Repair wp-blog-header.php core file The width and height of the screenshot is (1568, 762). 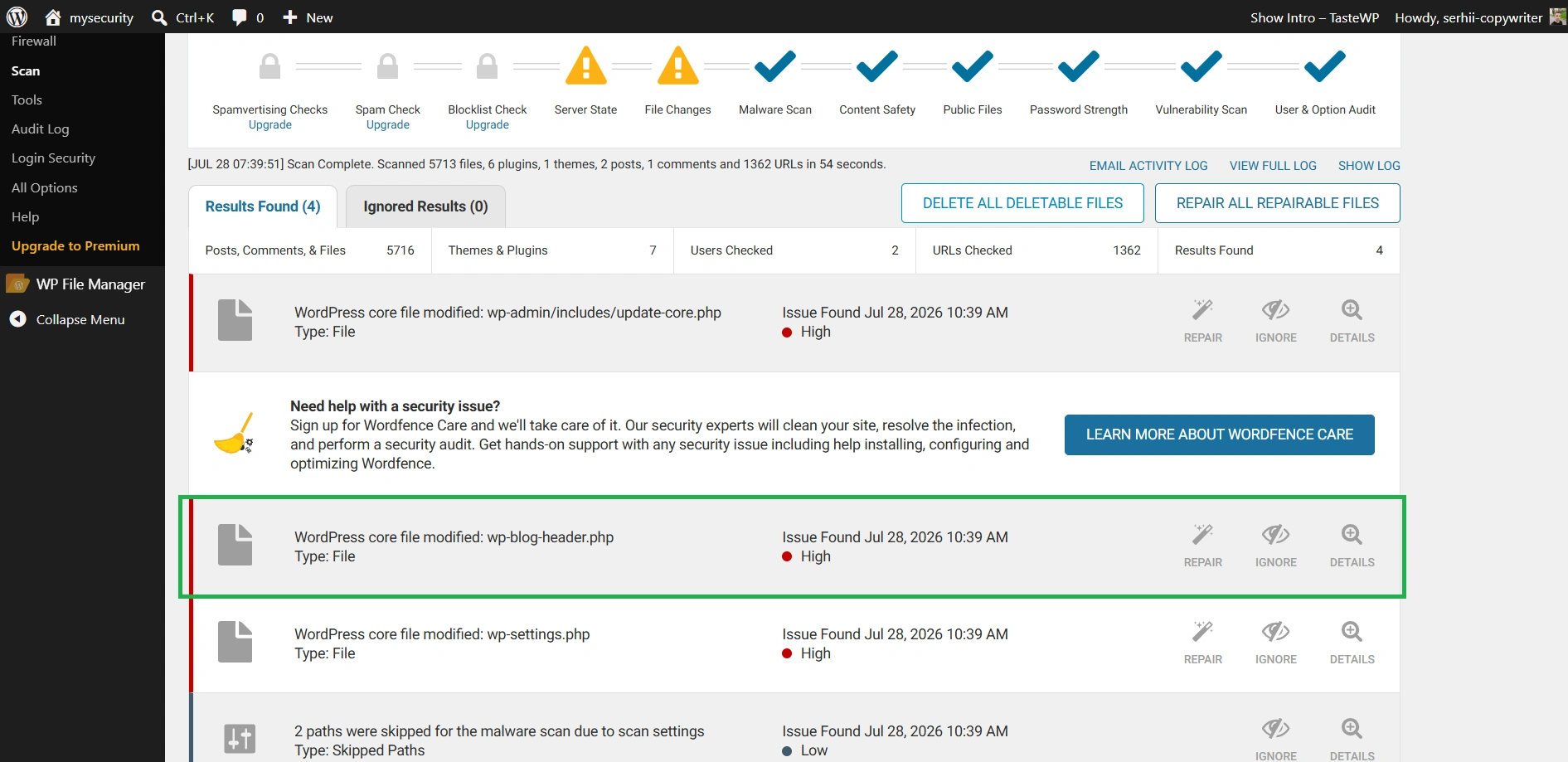coord(1203,546)
